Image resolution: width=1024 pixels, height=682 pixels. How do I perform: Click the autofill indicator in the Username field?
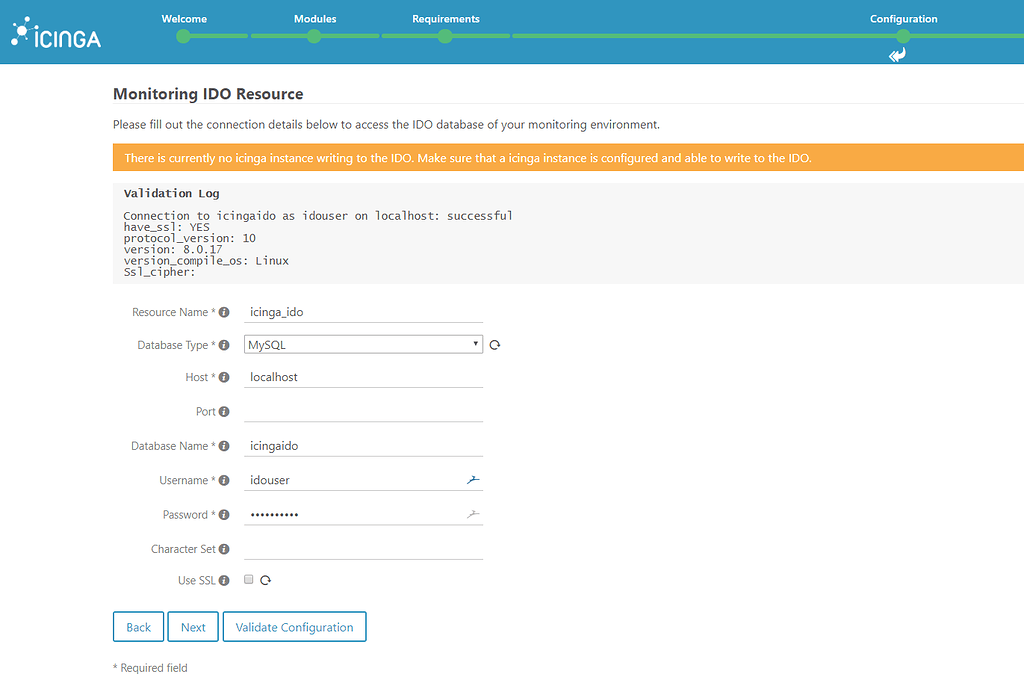click(x=471, y=479)
